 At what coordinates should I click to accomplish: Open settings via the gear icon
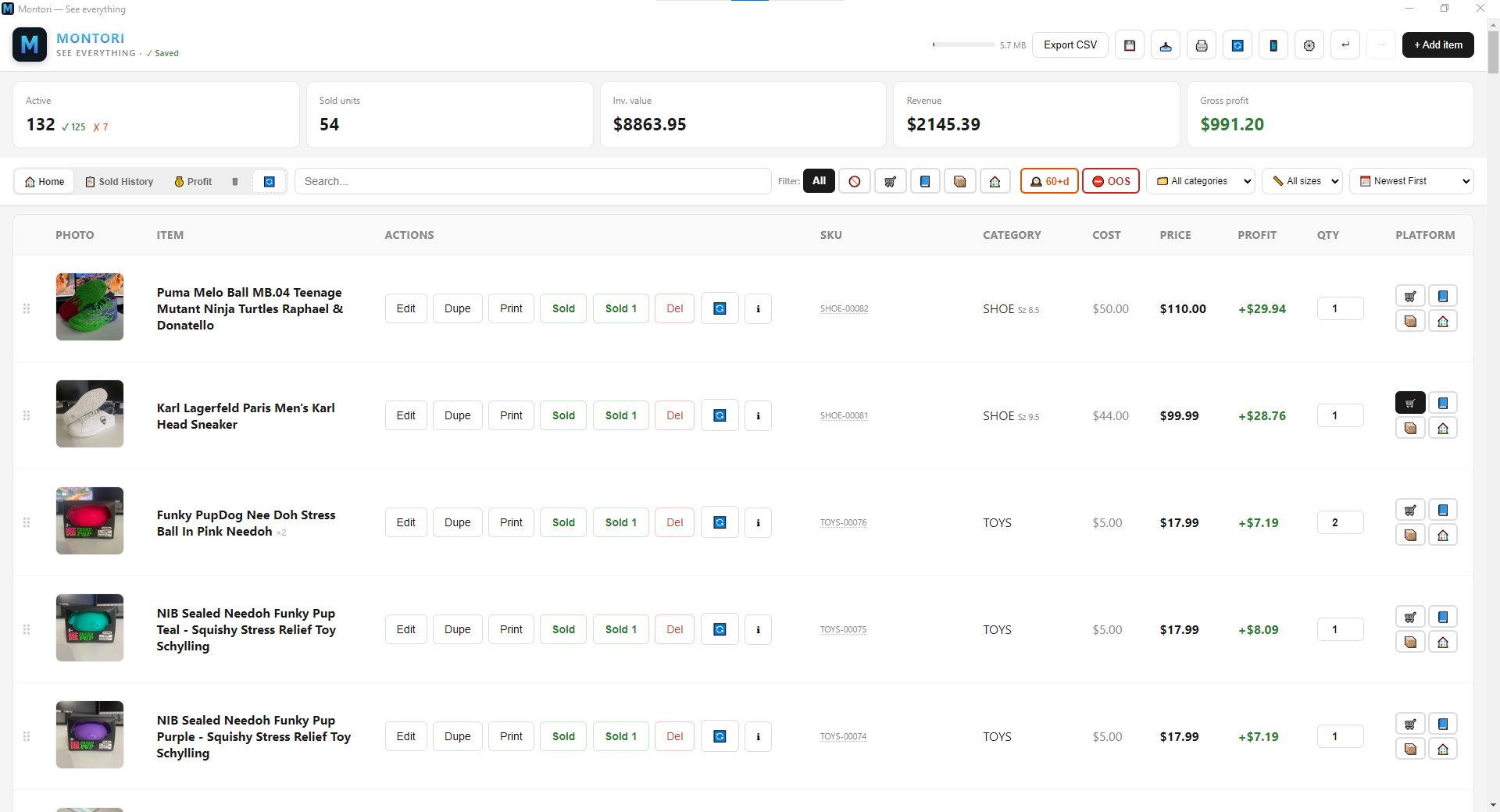coord(1309,45)
